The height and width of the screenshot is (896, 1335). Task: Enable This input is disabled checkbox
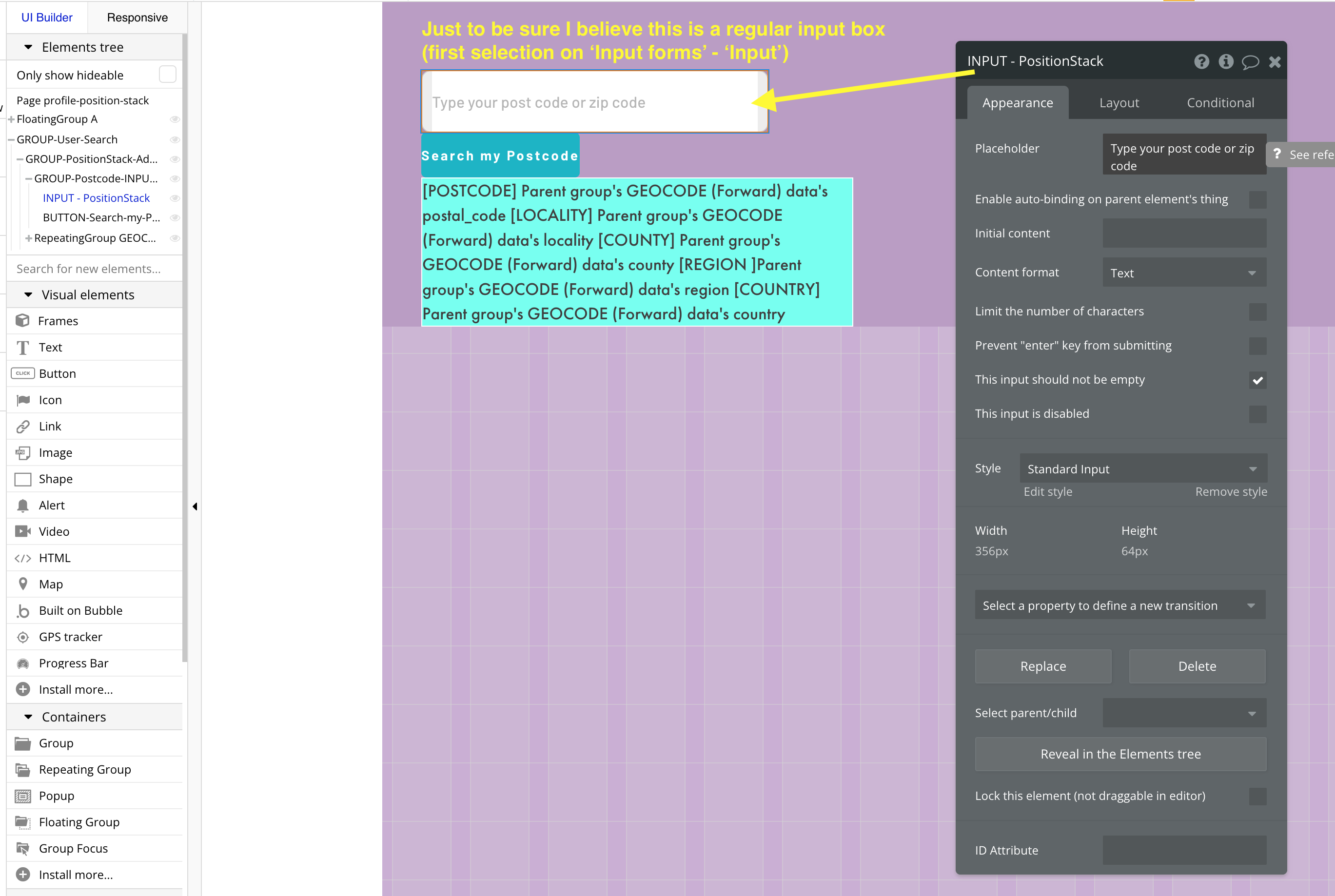[x=1257, y=414]
